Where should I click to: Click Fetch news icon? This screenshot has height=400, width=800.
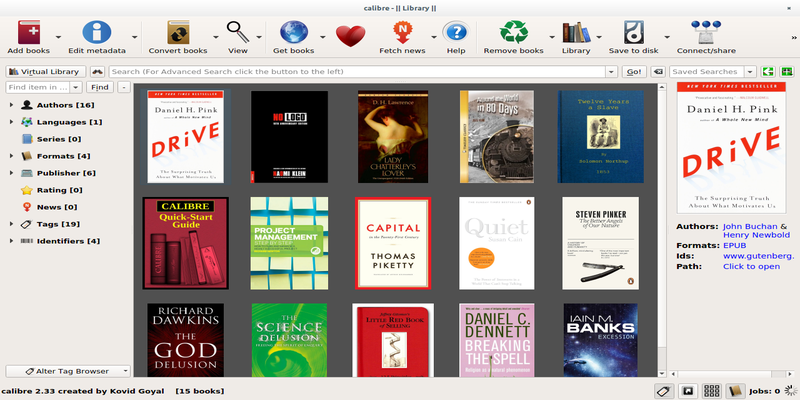pyautogui.click(x=402, y=33)
